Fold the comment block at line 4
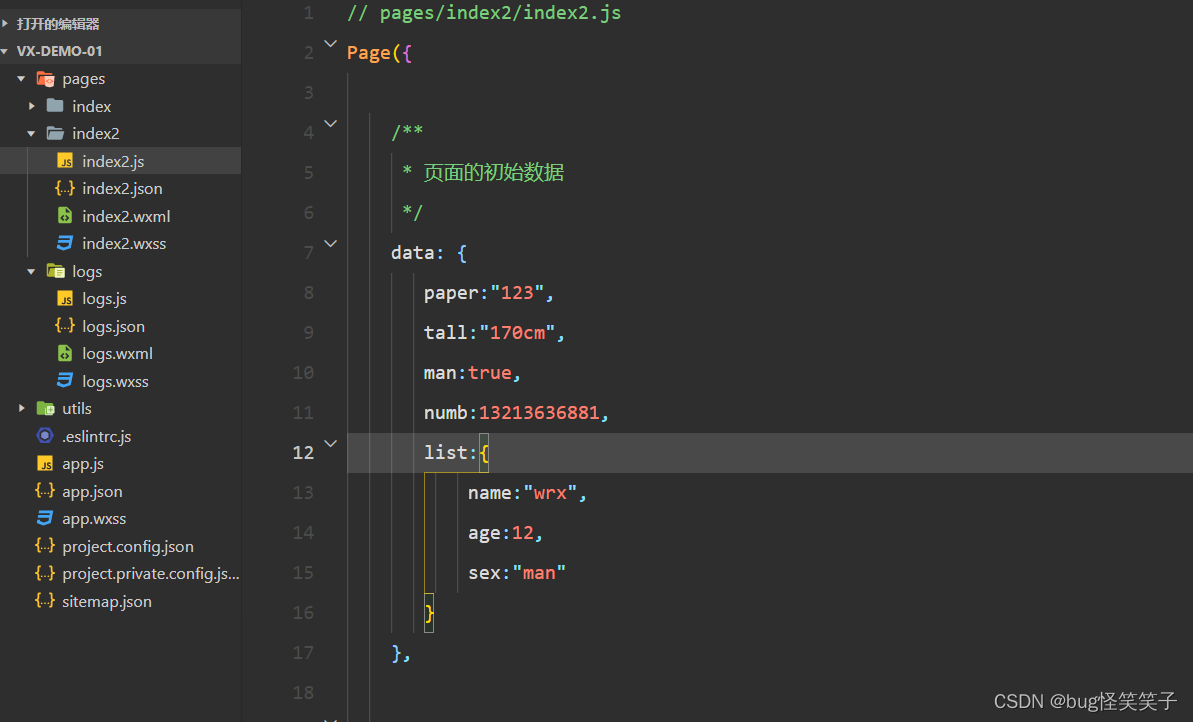 pyautogui.click(x=330, y=123)
